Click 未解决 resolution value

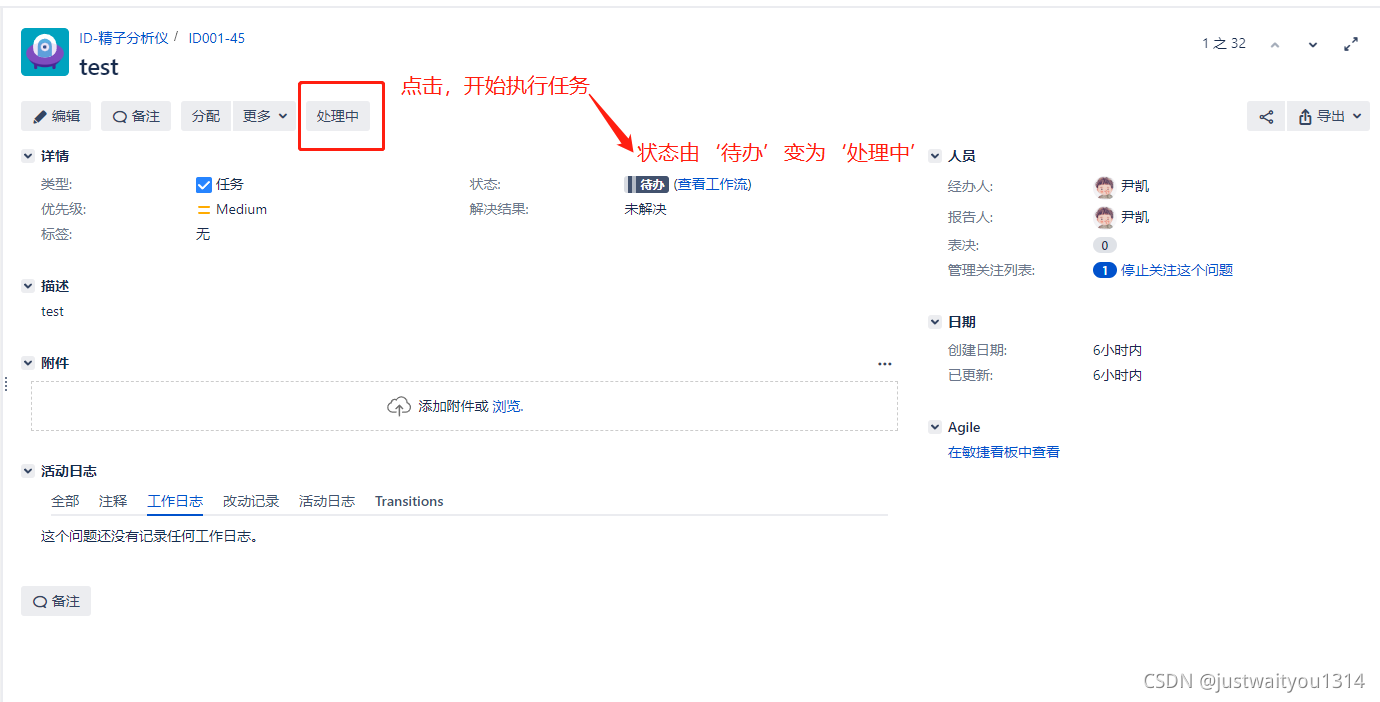point(646,209)
